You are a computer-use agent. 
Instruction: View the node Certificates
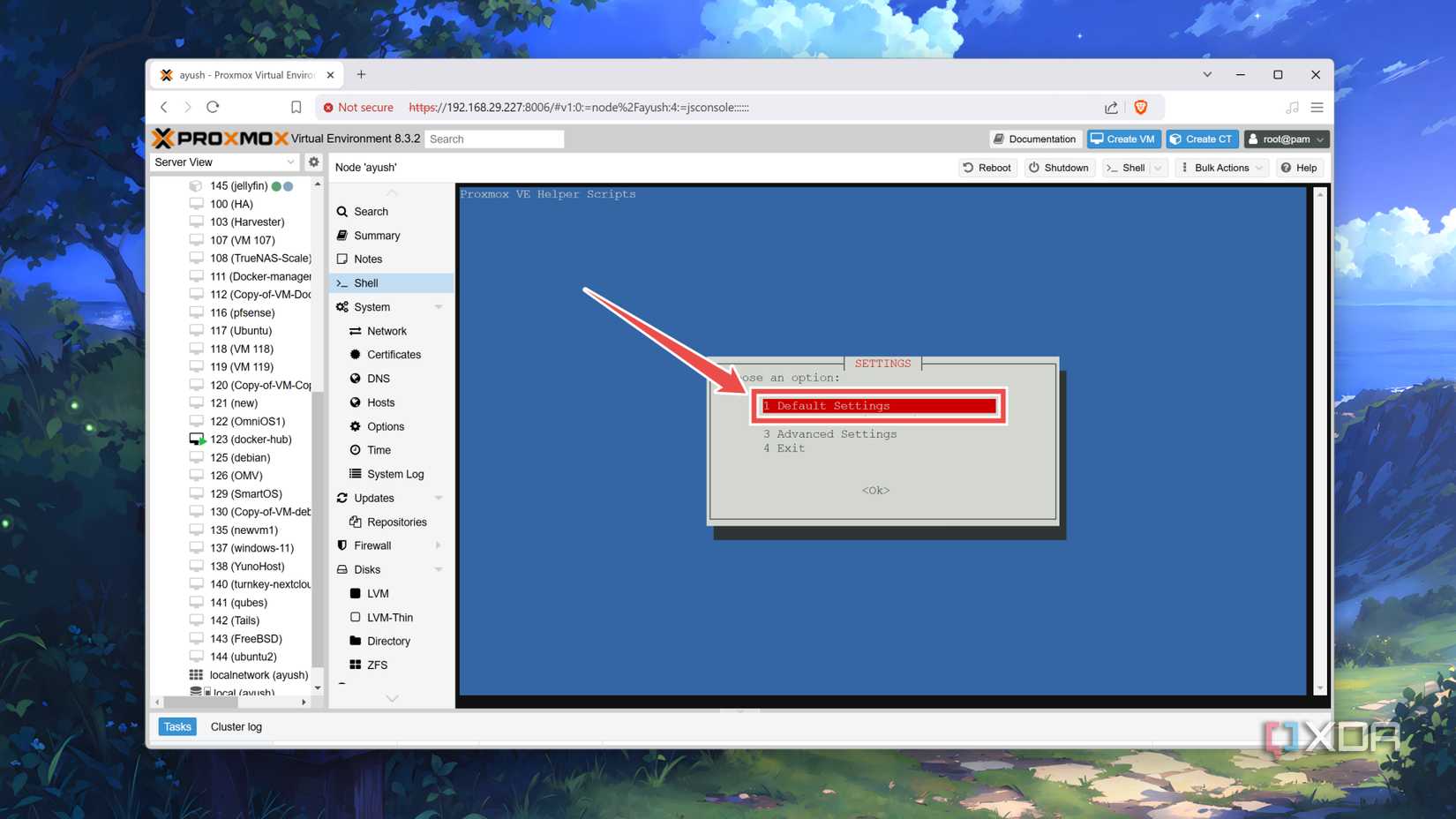pos(394,355)
